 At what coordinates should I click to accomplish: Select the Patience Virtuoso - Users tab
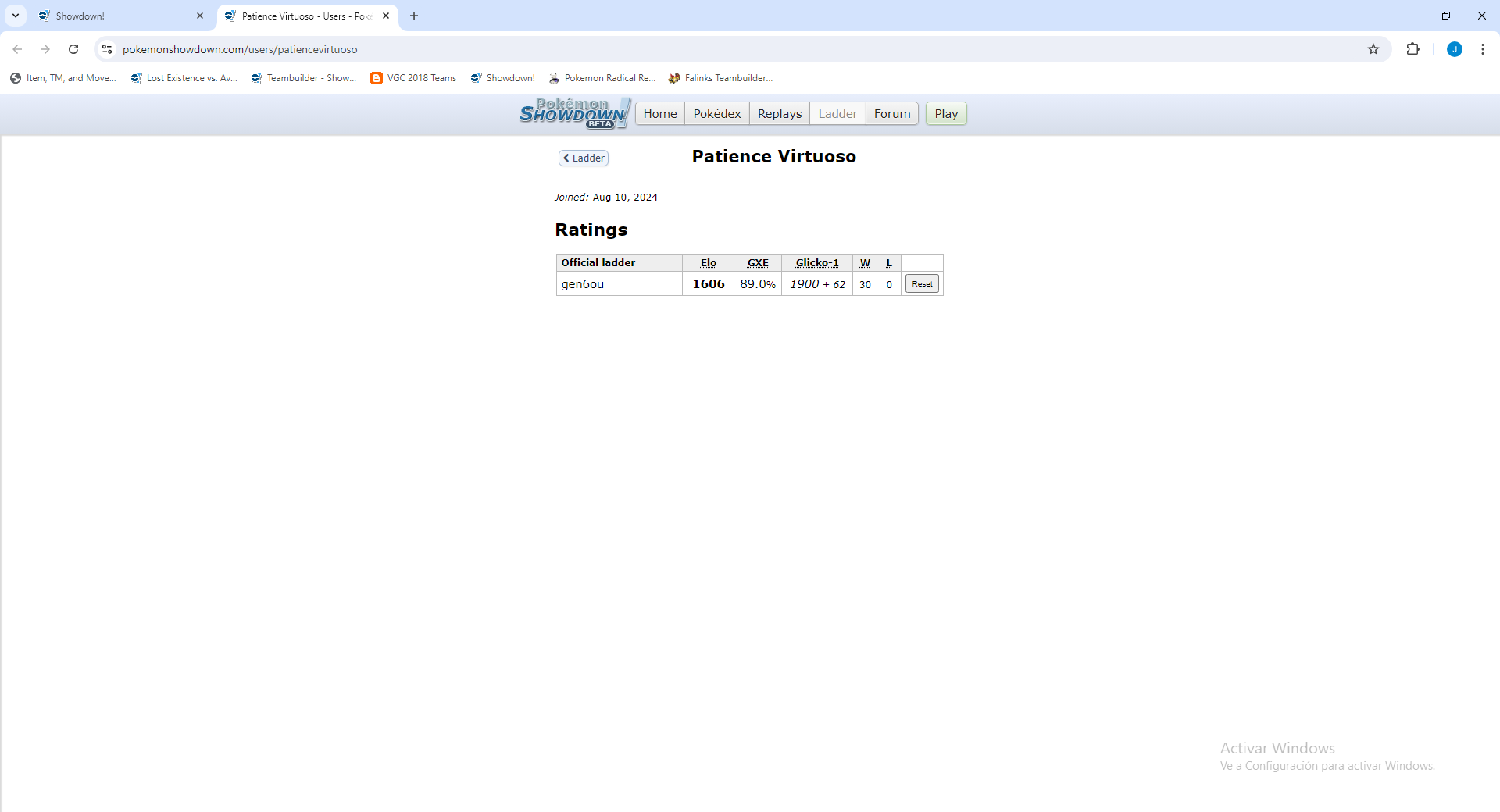pos(308,16)
